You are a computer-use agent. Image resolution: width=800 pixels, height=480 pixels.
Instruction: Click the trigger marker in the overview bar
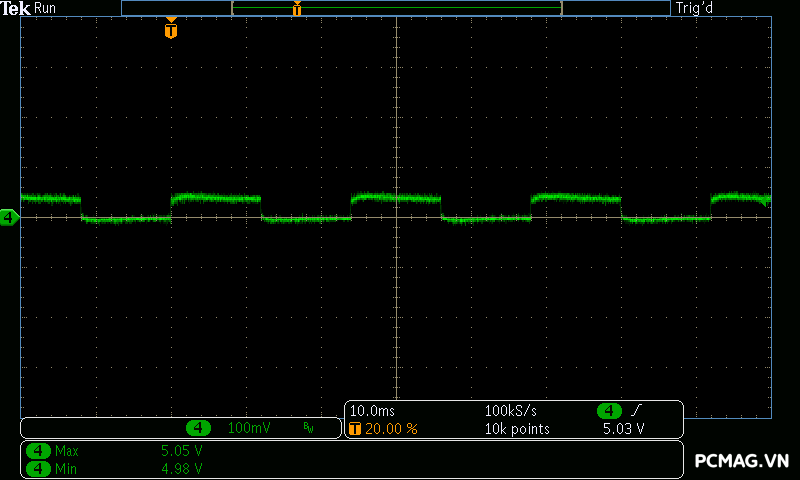point(297,9)
